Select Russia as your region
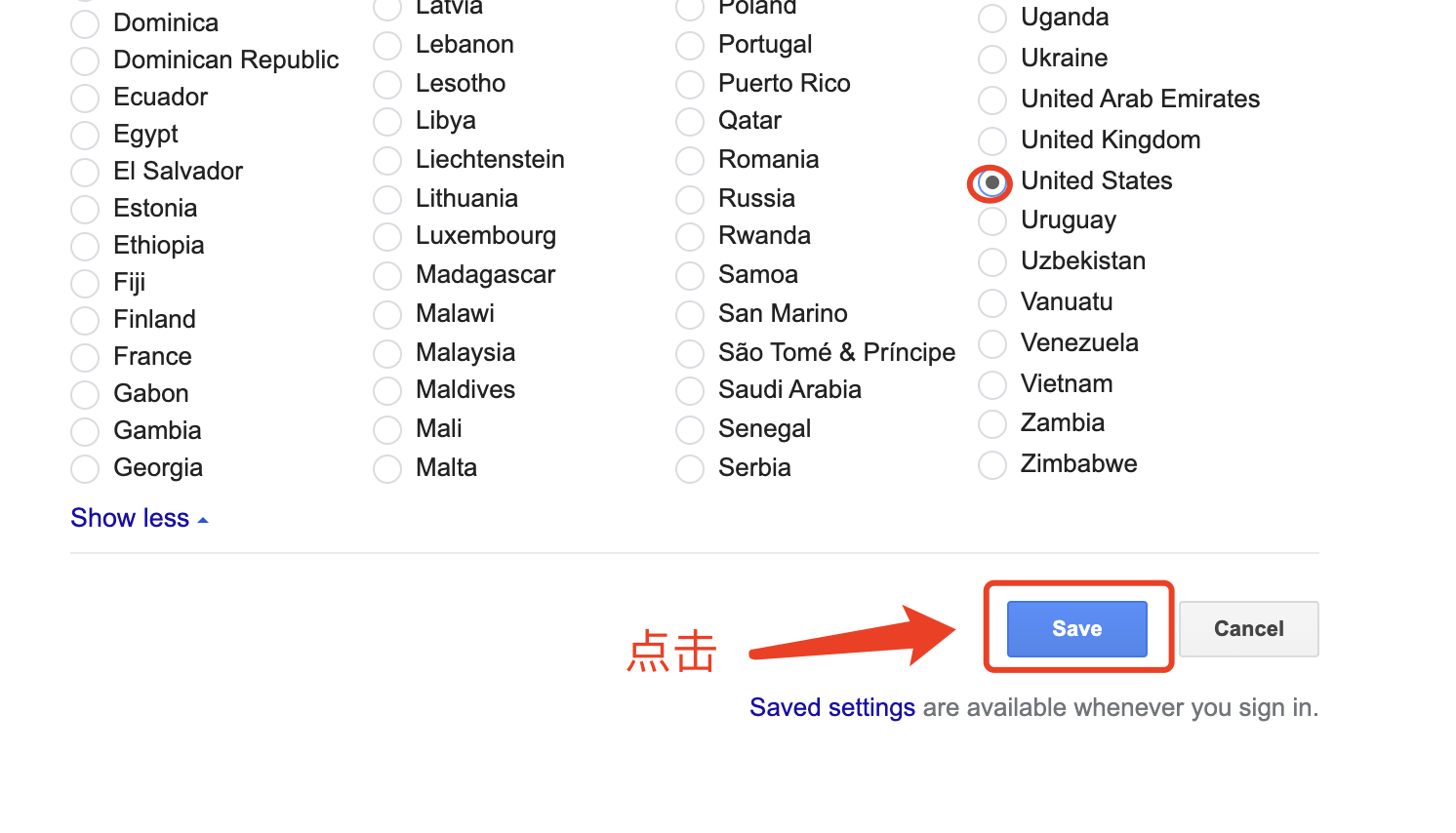Viewport: 1456px width, 833px height. pos(690,199)
